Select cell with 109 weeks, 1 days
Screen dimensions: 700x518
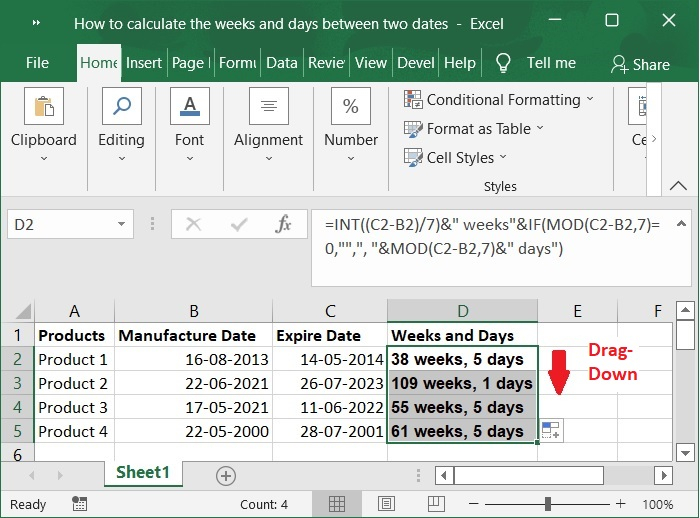462,383
